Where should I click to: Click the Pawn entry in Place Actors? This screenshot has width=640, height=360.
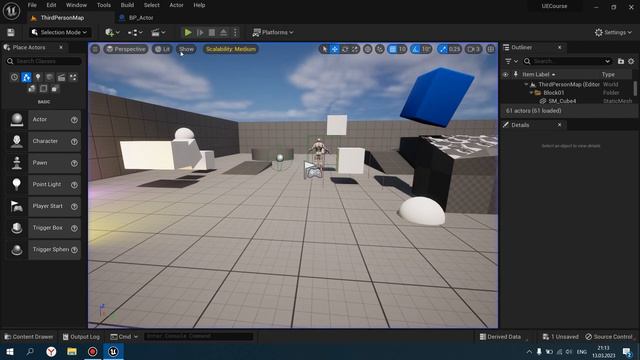[44, 163]
